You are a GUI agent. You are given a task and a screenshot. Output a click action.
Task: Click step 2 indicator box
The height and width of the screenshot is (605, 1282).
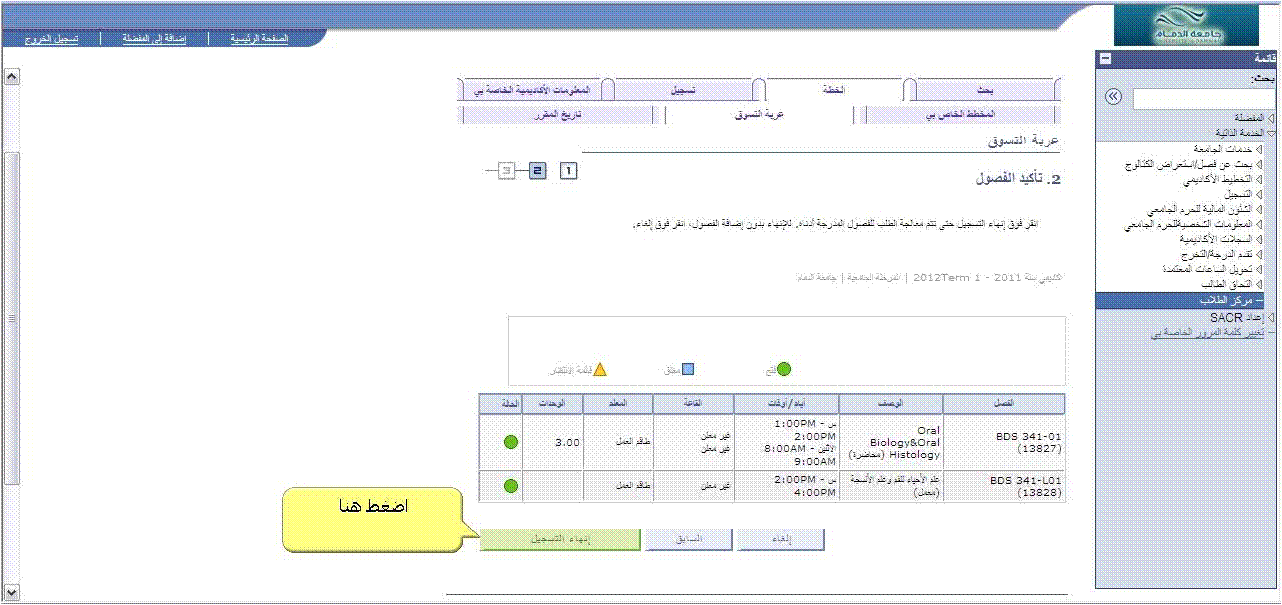point(538,171)
